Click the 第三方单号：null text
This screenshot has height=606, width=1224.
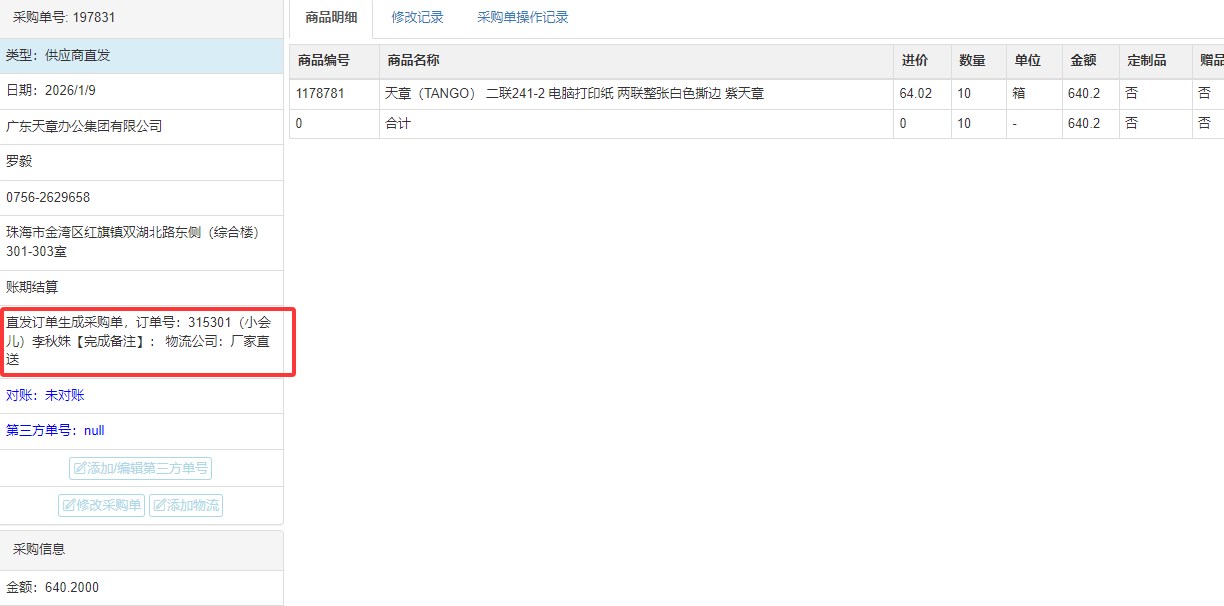pos(55,431)
